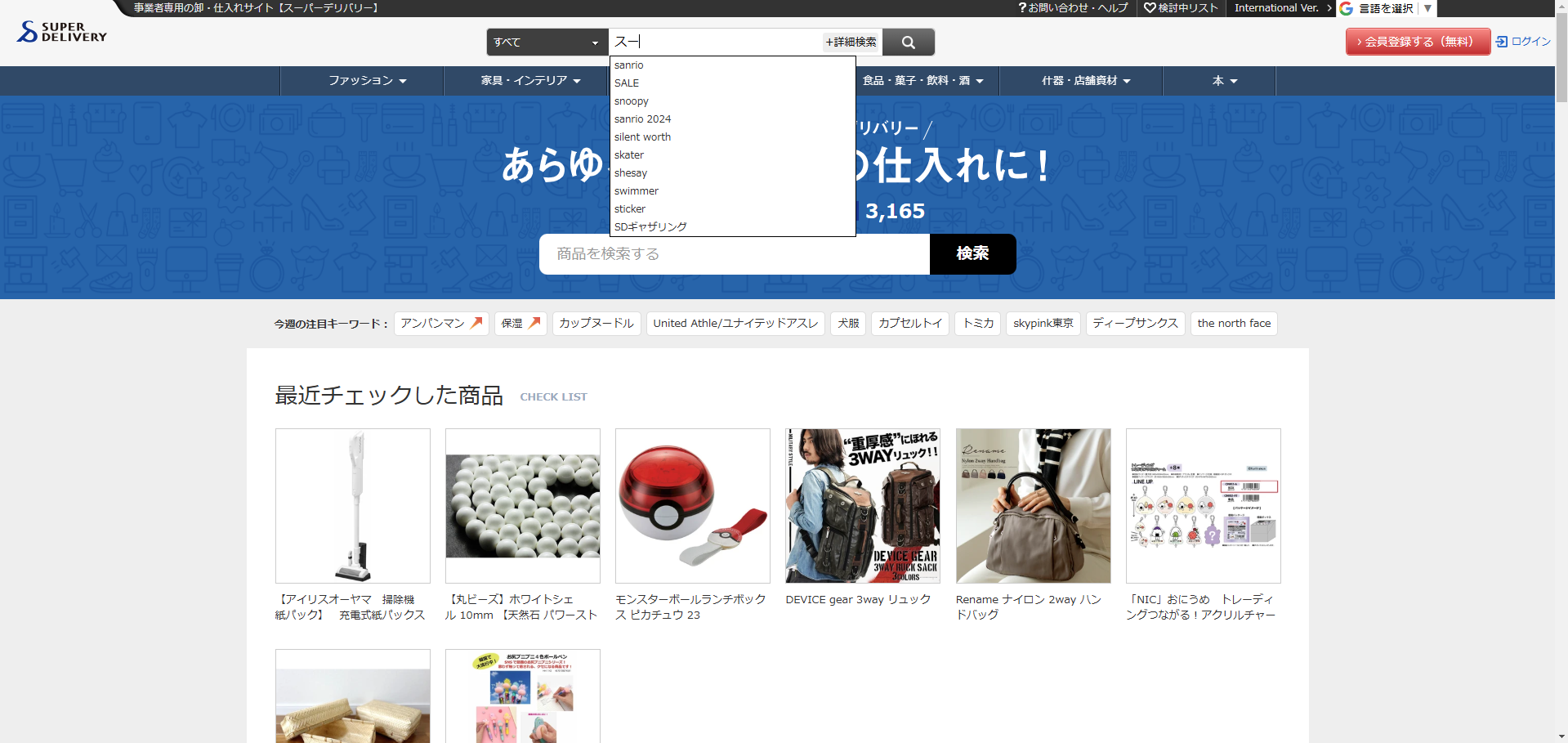Click the heart icon wishlist link

pyautogui.click(x=1150, y=8)
